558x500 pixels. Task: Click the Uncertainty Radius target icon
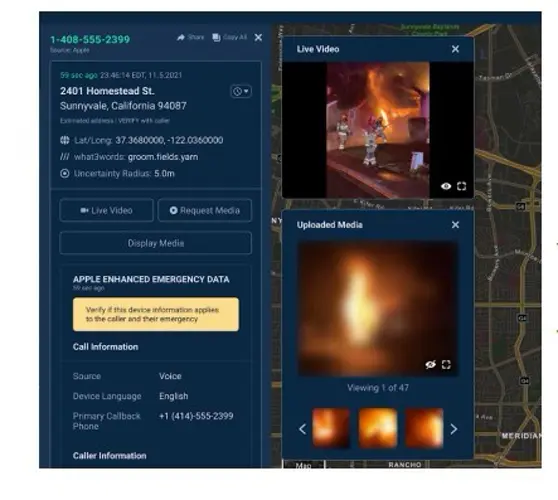click(65, 174)
